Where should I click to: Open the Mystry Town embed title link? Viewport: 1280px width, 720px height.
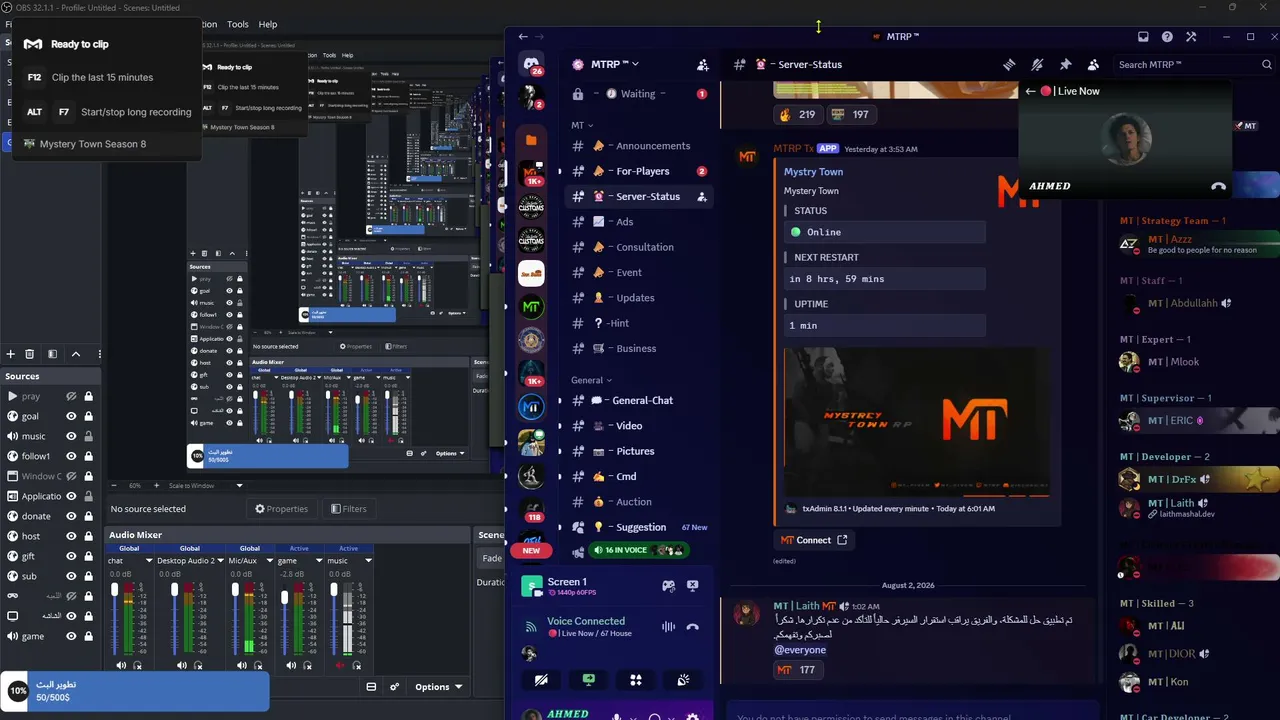point(813,172)
